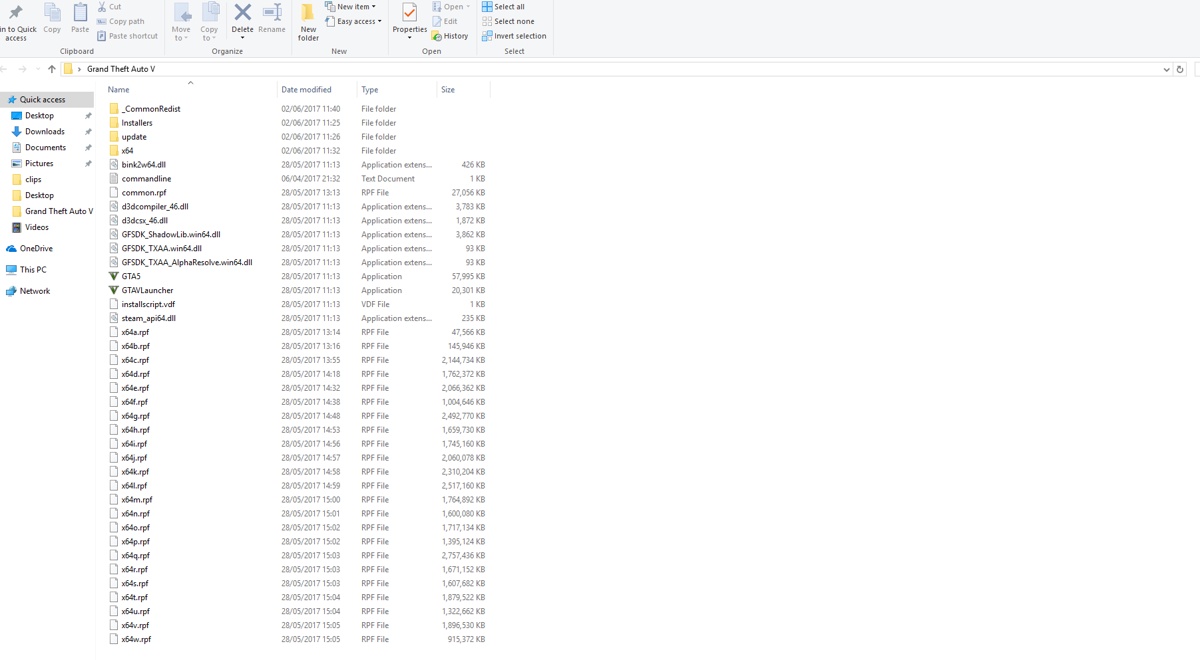Click the Rename icon in the ribbon

click(272, 12)
